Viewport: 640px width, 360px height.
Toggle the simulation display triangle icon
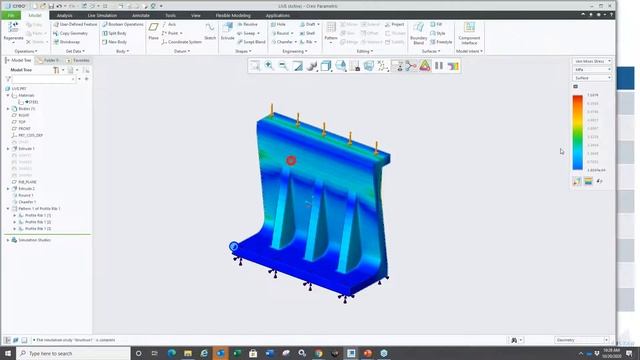click(425, 66)
